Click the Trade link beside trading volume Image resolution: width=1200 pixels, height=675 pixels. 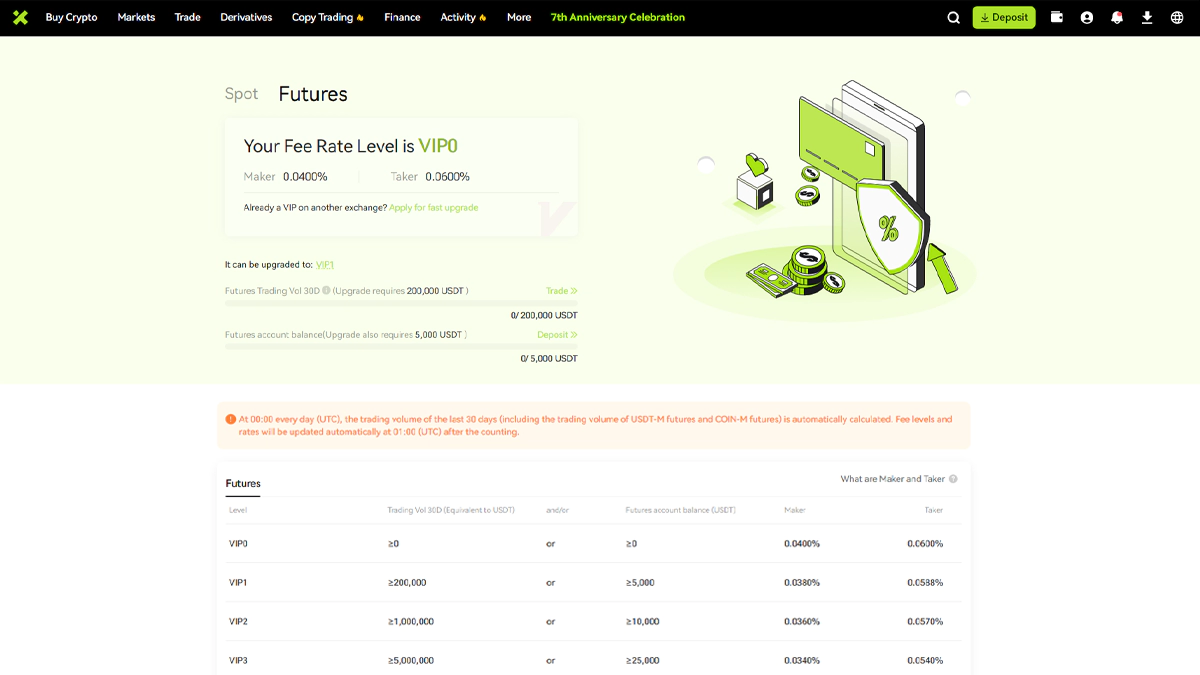click(x=561, y=291)
